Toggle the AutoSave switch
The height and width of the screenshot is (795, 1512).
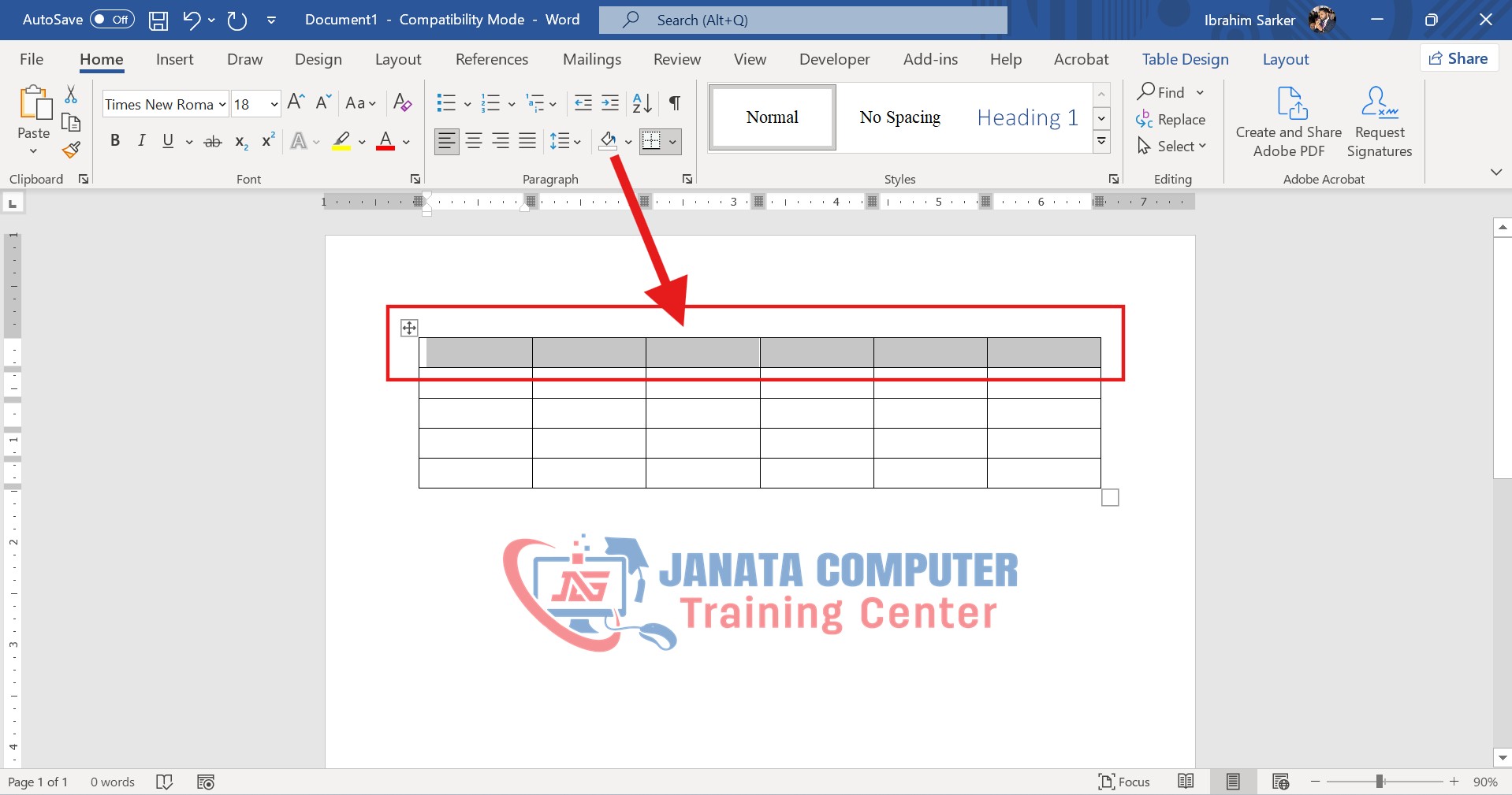[x=112, y=20]
